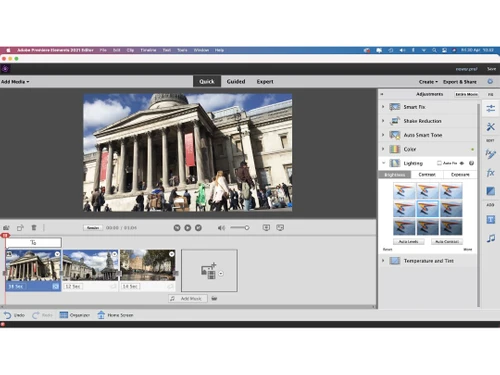Click the Color adjustment icon
The height and width of the screenshot is (375, 500).
395,149
